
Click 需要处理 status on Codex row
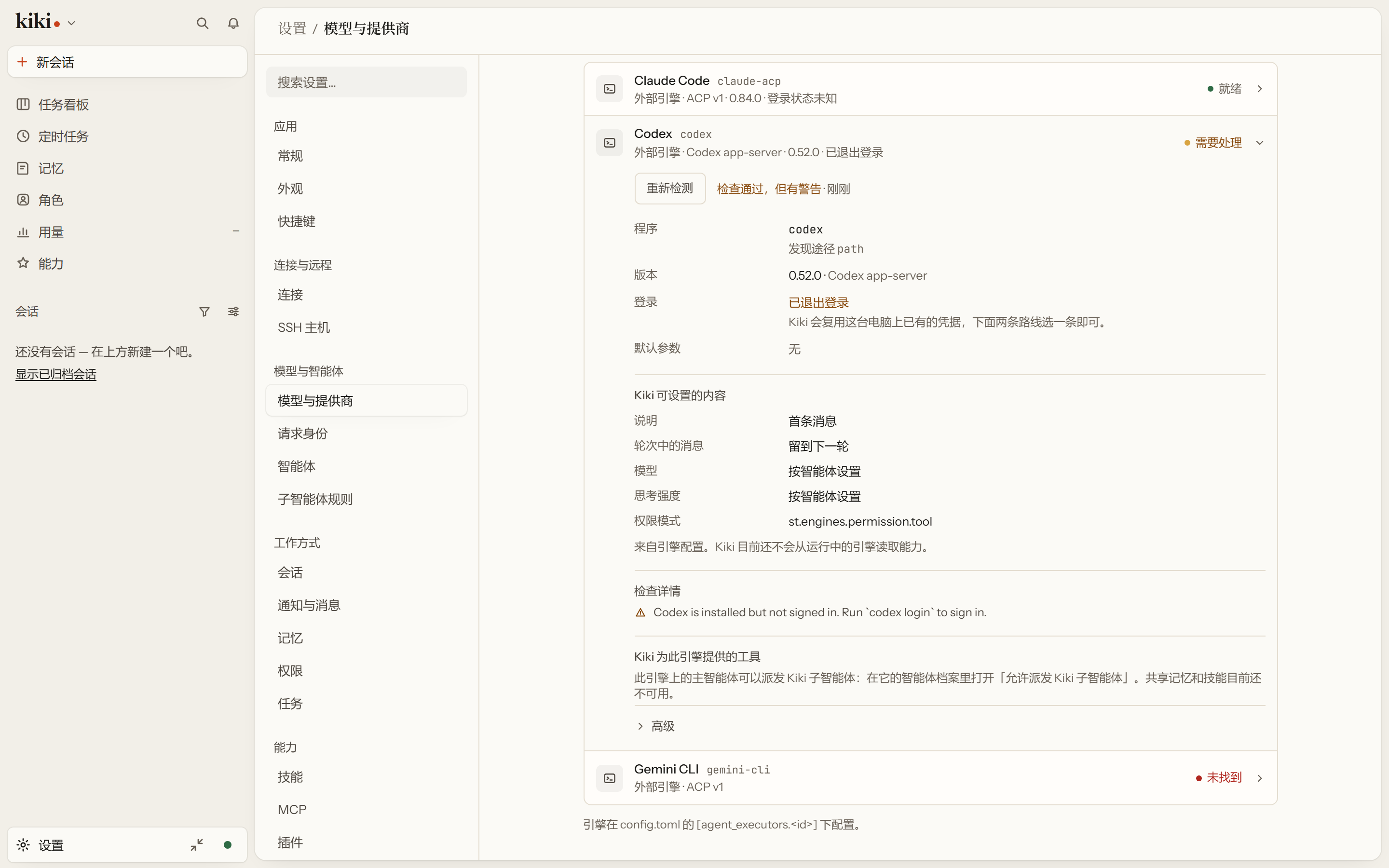pos(1213,143)
